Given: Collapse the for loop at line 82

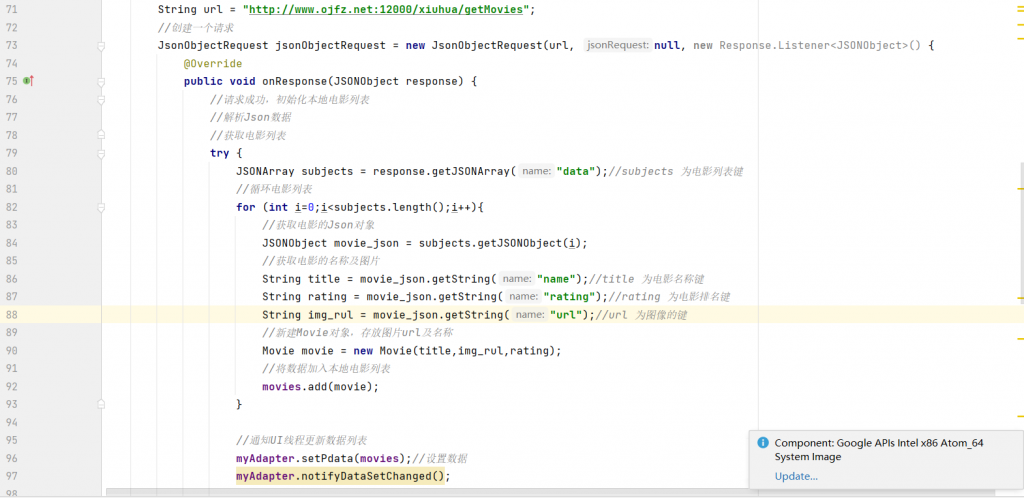Looking at the screenshot, I should point(101,208).
